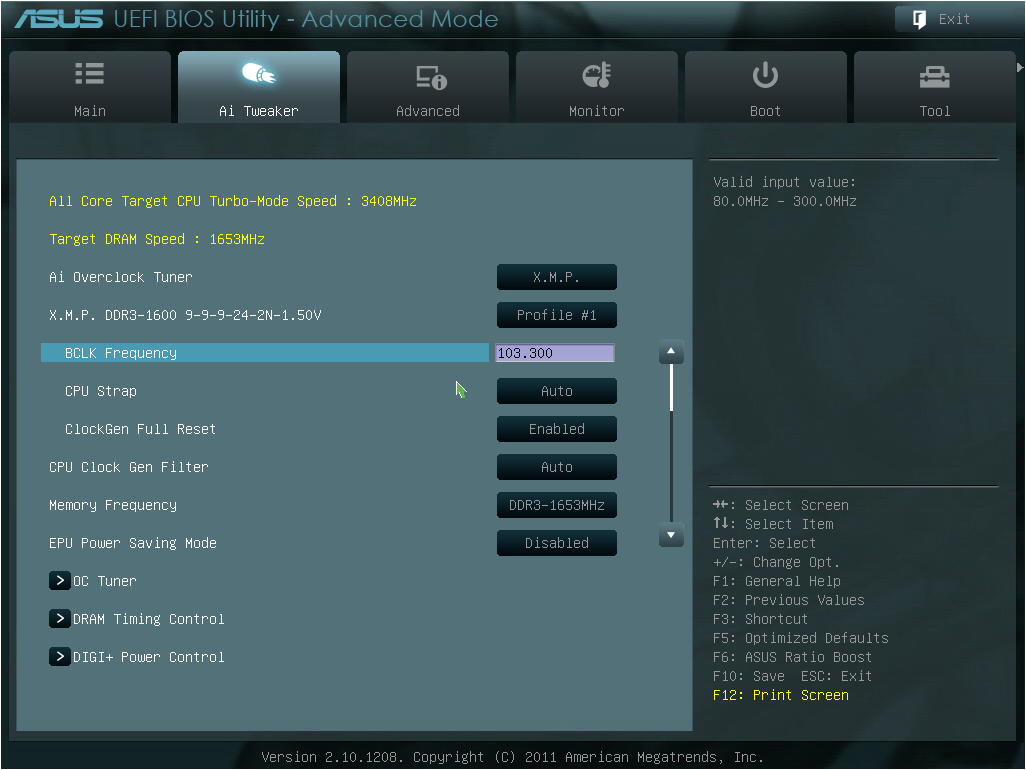Click arrow icon next to DRAM Timing Control
The width and height of the screenshot is (1026, 770).
pos(60,618)
